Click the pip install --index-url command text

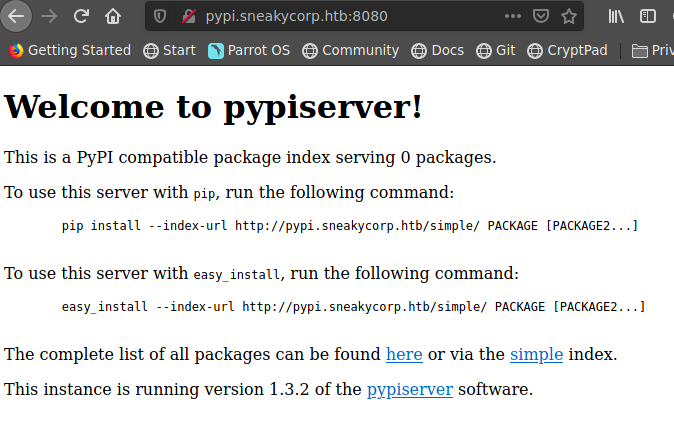click(350, 226)
